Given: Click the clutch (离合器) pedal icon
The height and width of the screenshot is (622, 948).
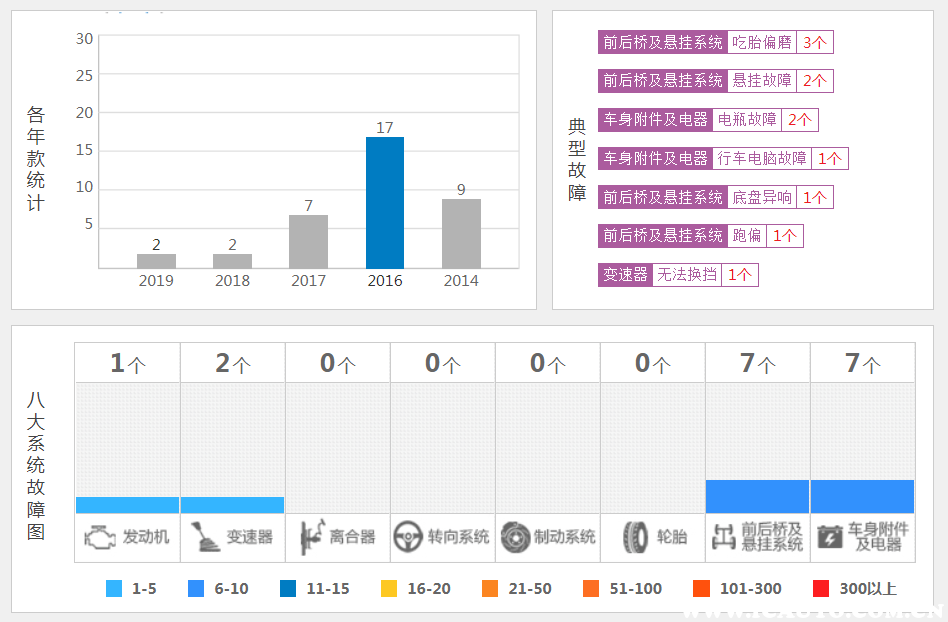Looking at the screenshot, I should pos(310,537).
